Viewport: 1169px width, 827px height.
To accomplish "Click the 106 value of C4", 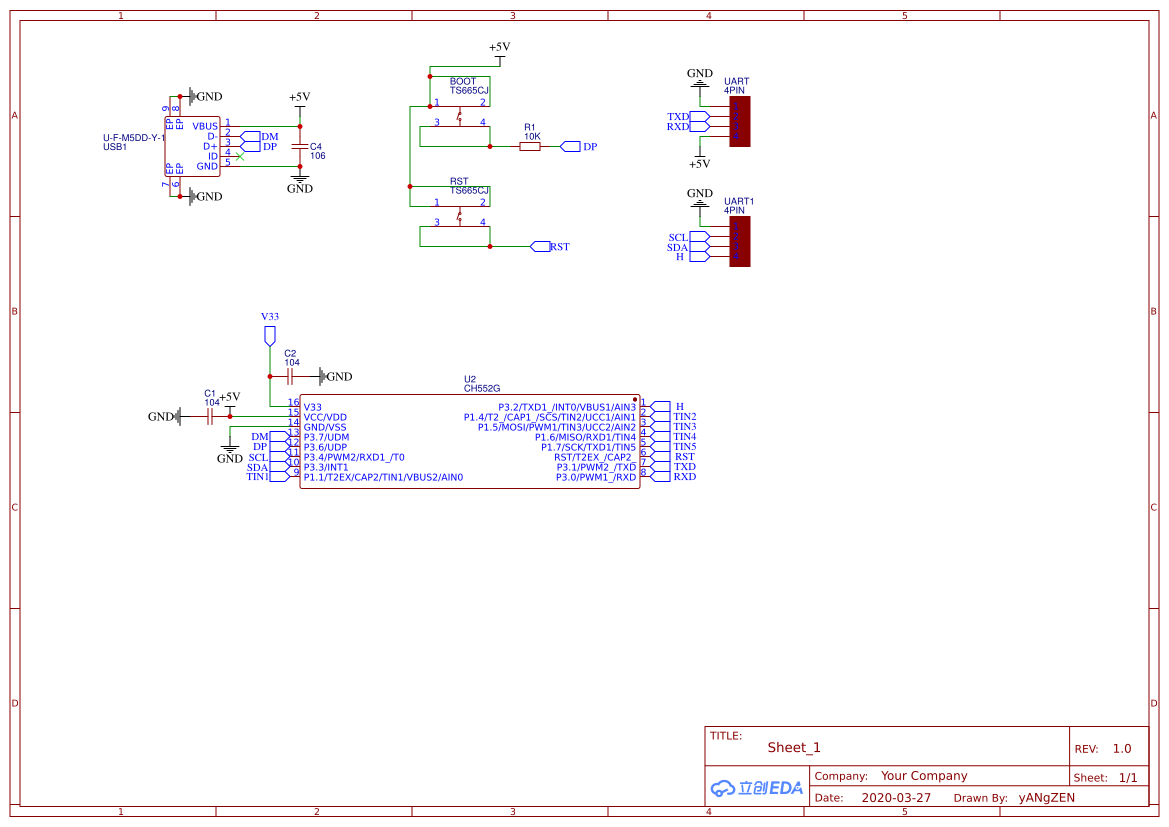I will [318, 156].
